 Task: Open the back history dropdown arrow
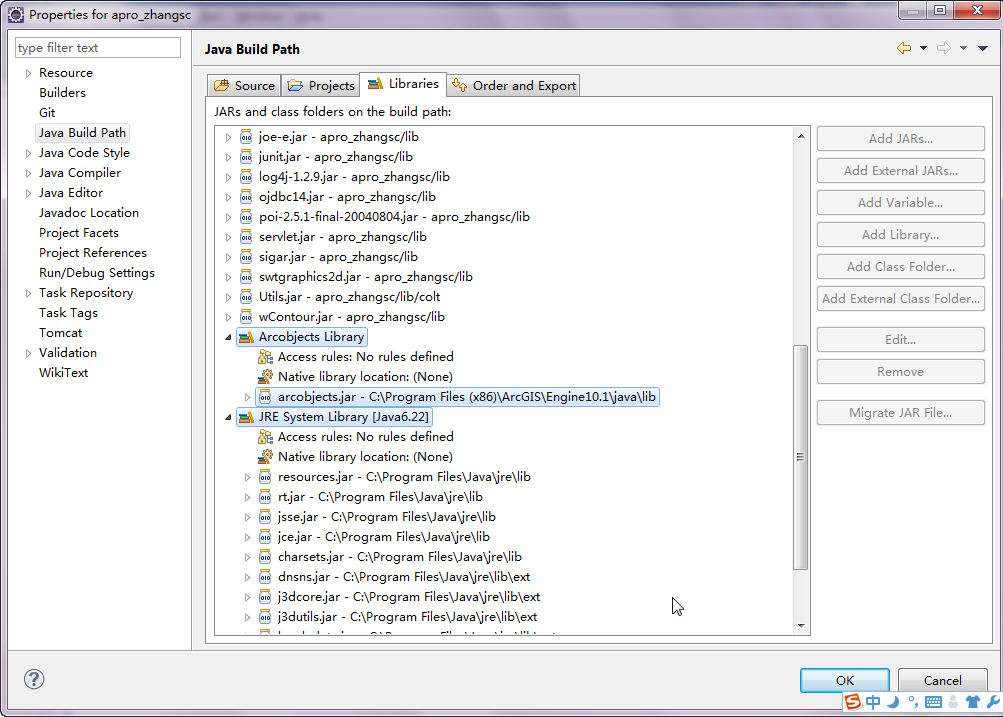pyautogui.click(x=923, y=48)
